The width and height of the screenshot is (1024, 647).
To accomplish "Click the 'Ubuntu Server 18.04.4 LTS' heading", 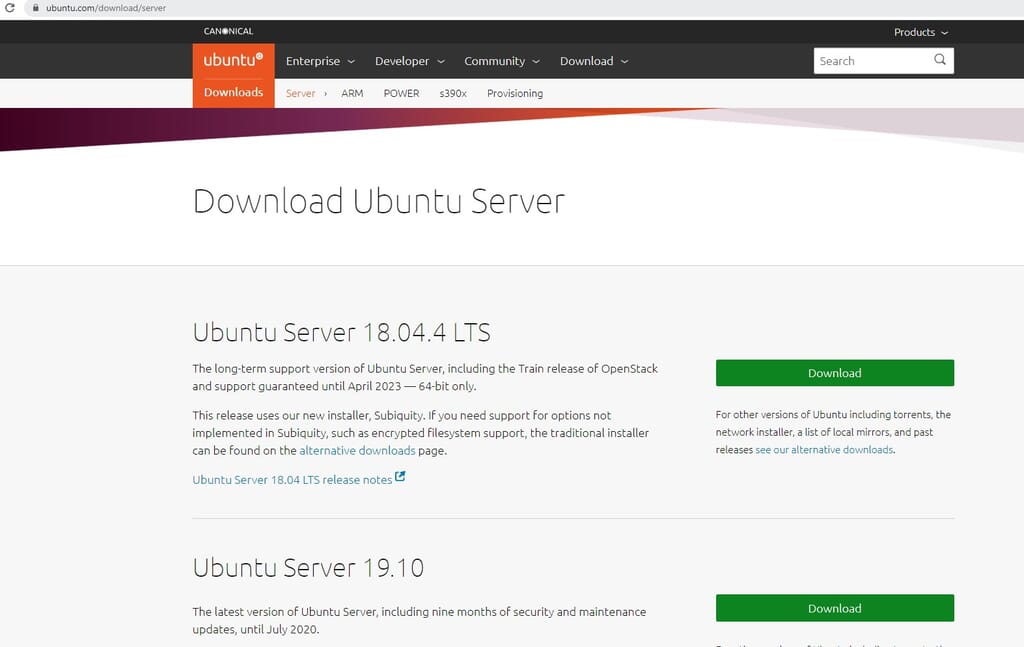I will click(x=342, y=332).
